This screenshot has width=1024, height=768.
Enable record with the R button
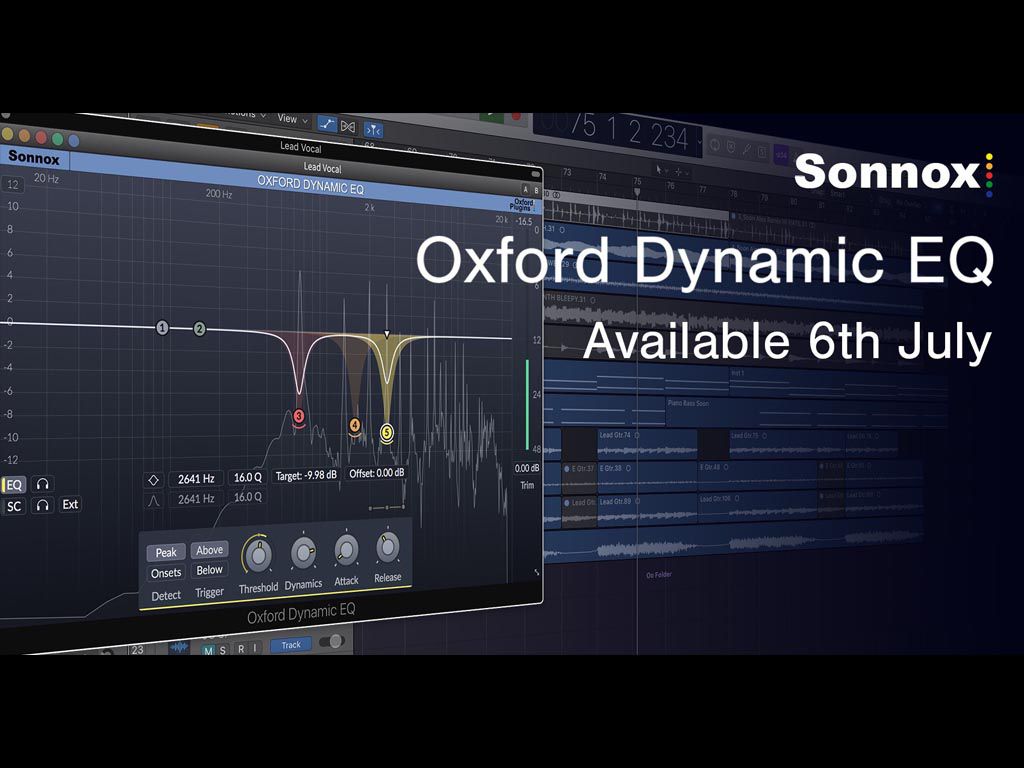(x=240, y=648)
